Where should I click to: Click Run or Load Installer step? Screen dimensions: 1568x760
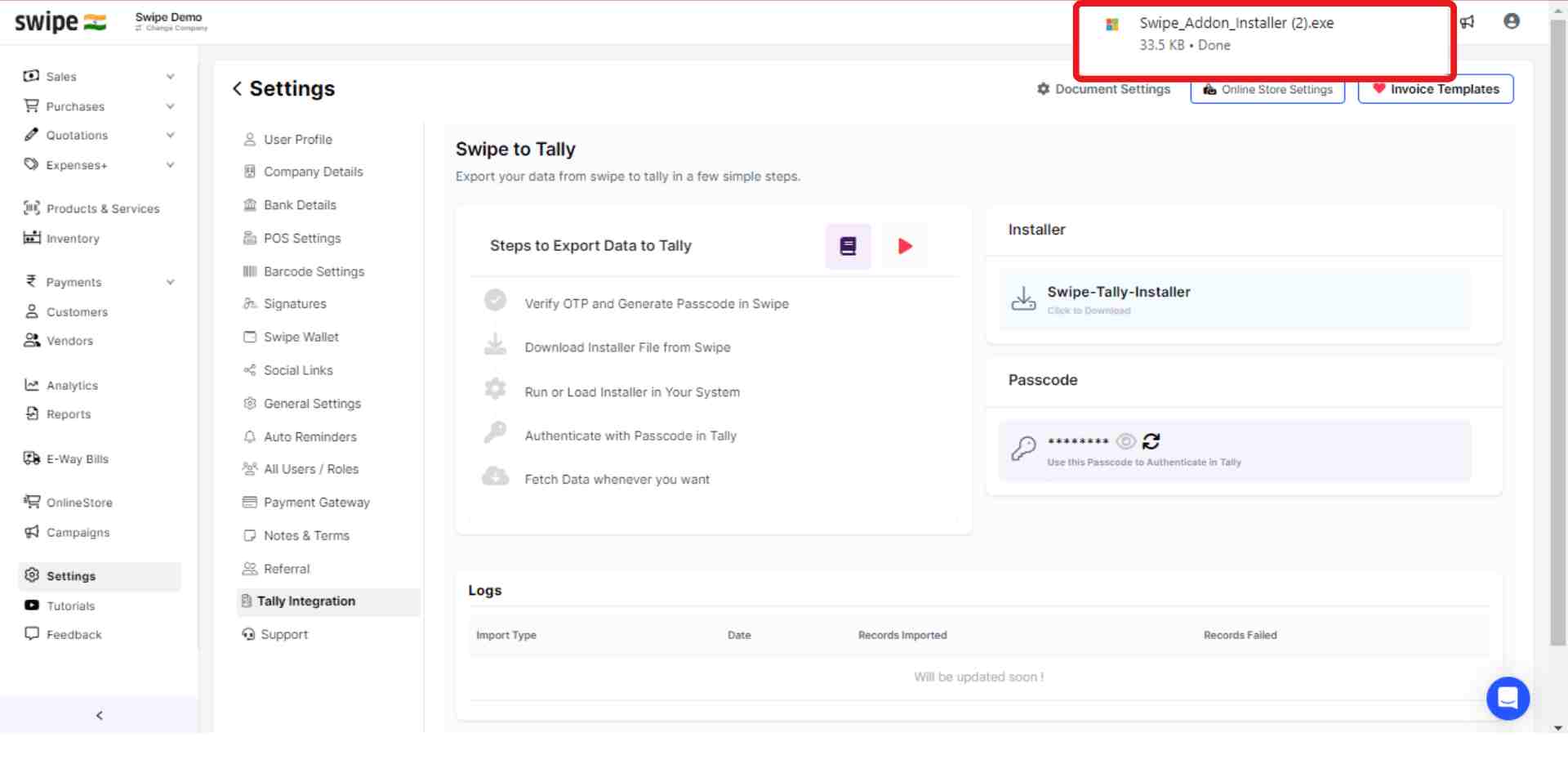[632, 392]
